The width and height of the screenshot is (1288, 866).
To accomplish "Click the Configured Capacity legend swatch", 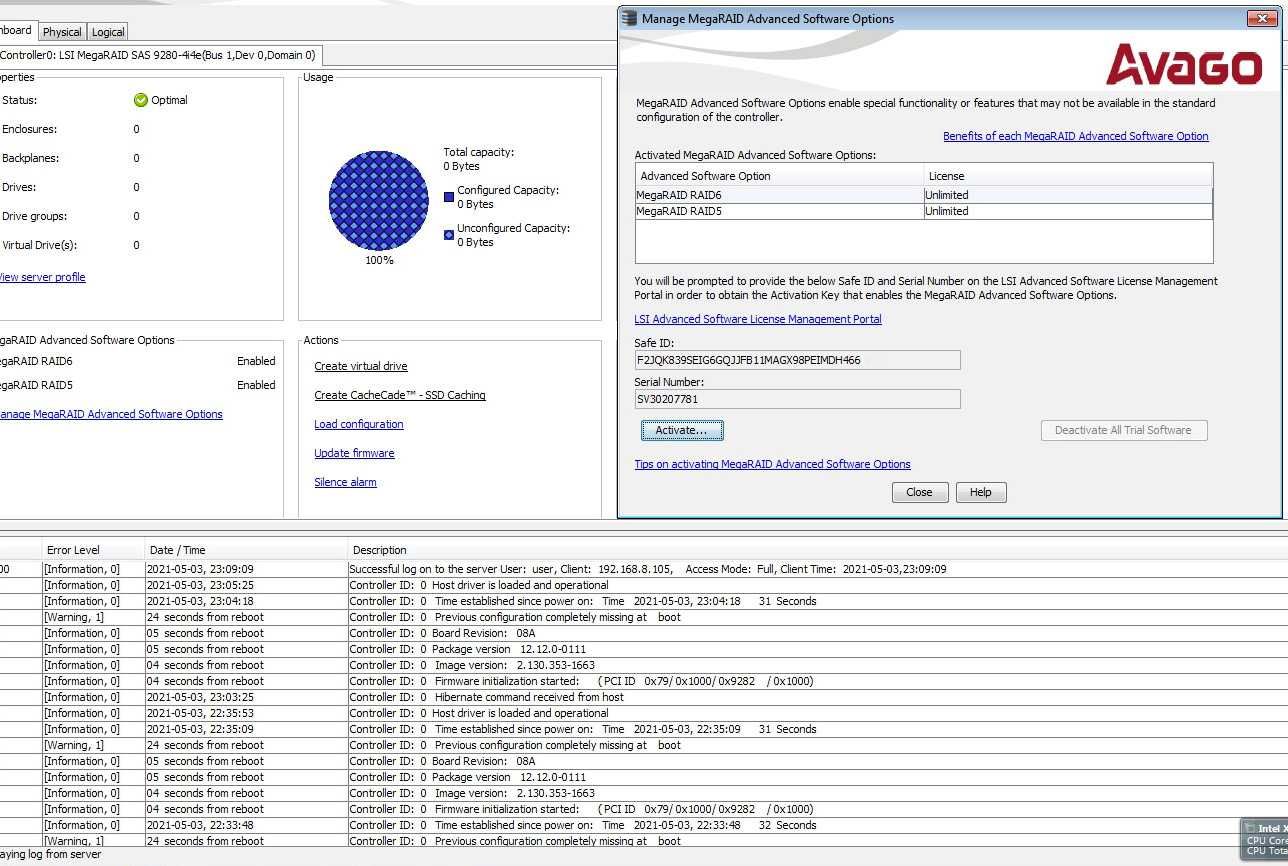I will (x=449, y=197).
